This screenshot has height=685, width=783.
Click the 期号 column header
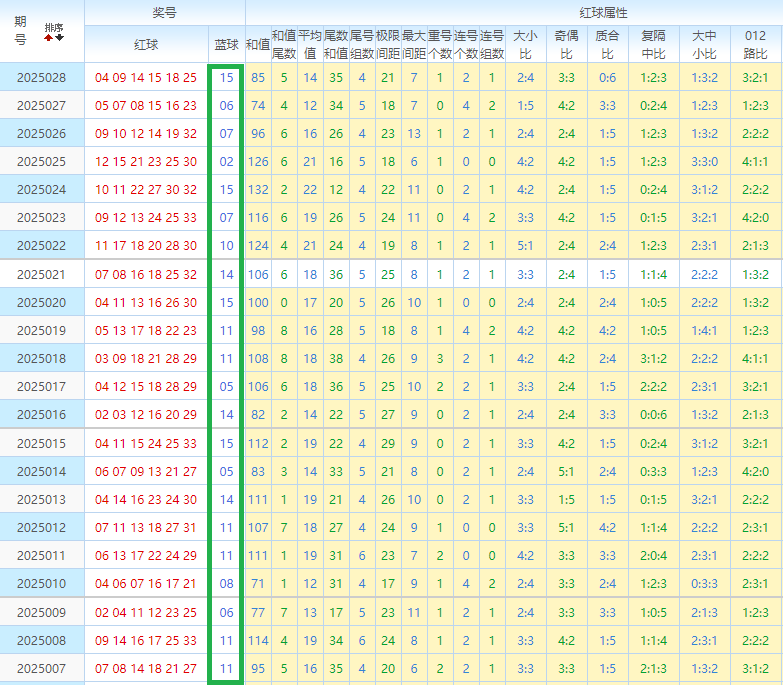pos(21,31)
